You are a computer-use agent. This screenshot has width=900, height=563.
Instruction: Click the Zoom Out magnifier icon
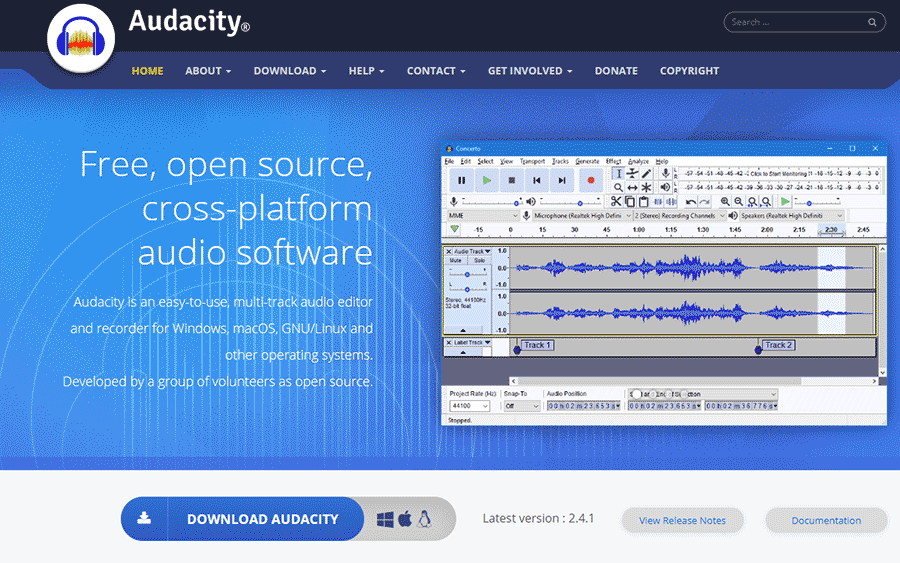(739, 201)
